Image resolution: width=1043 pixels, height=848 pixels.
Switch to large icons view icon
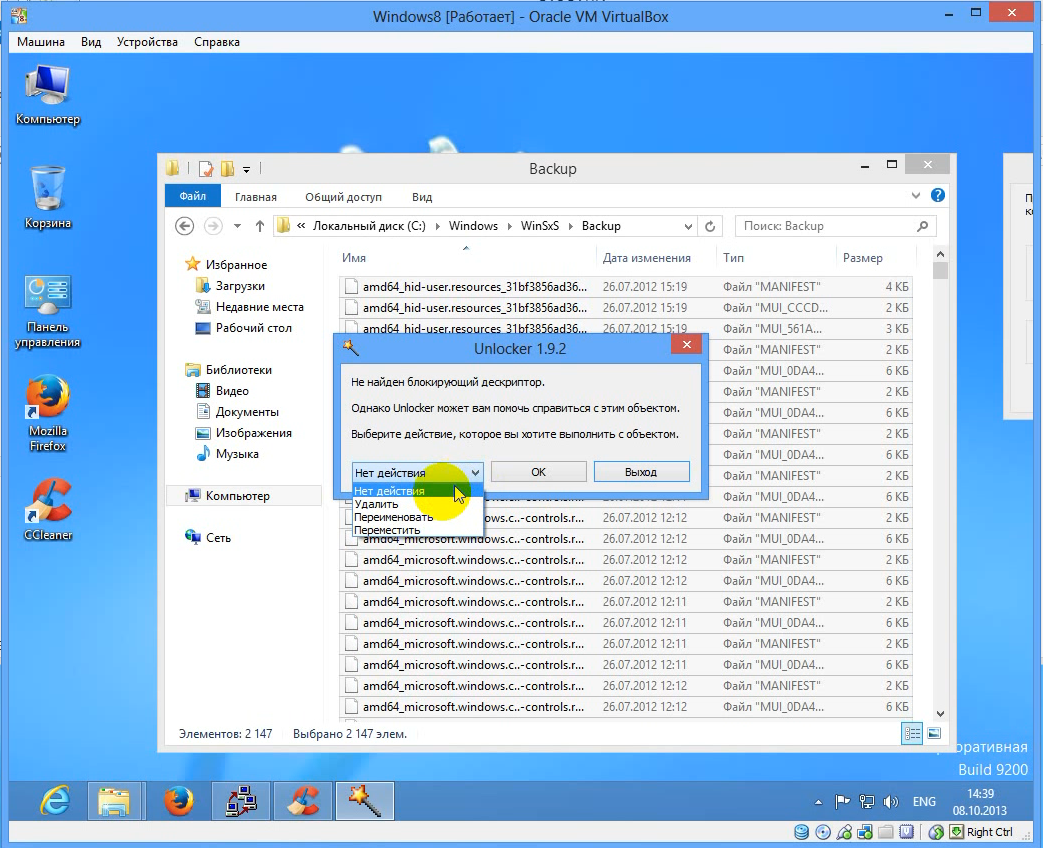point(934,734)
